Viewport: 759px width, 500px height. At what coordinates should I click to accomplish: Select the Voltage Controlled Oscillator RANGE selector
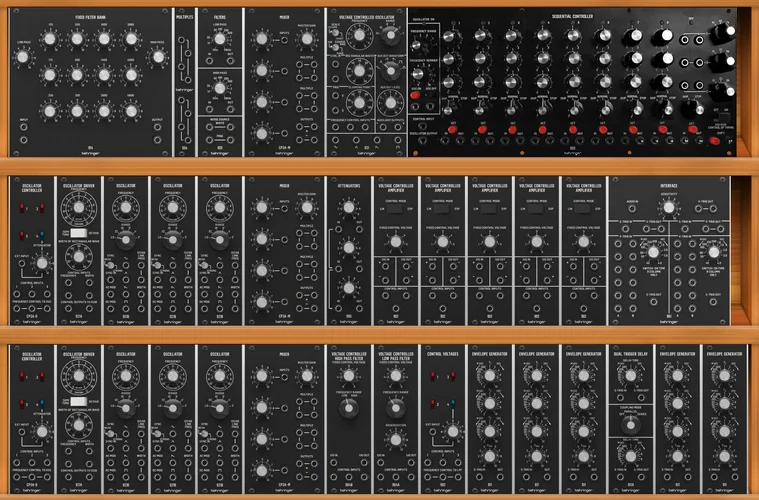pos(390,36)
